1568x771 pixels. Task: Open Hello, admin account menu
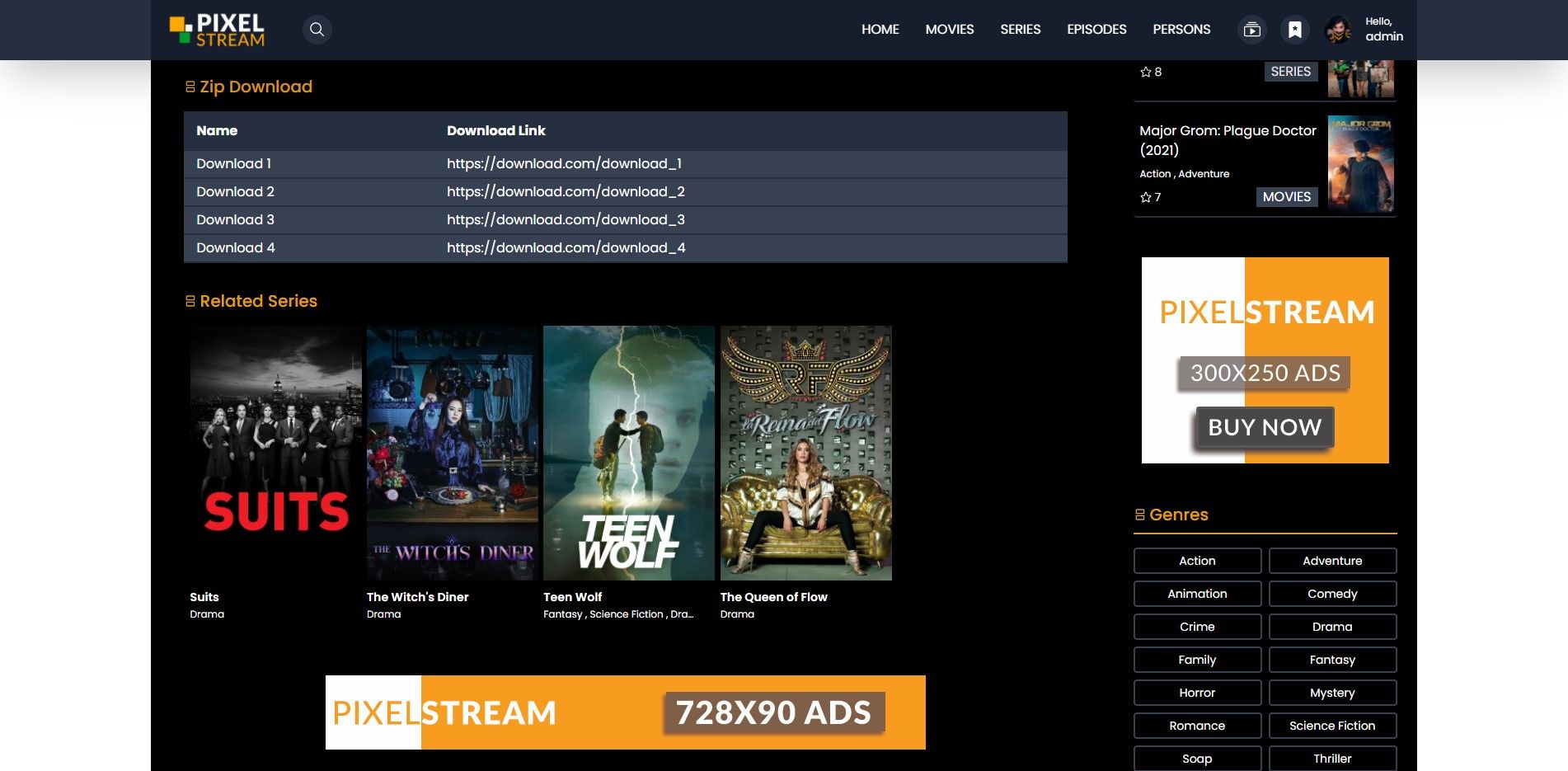[1384, 30]
